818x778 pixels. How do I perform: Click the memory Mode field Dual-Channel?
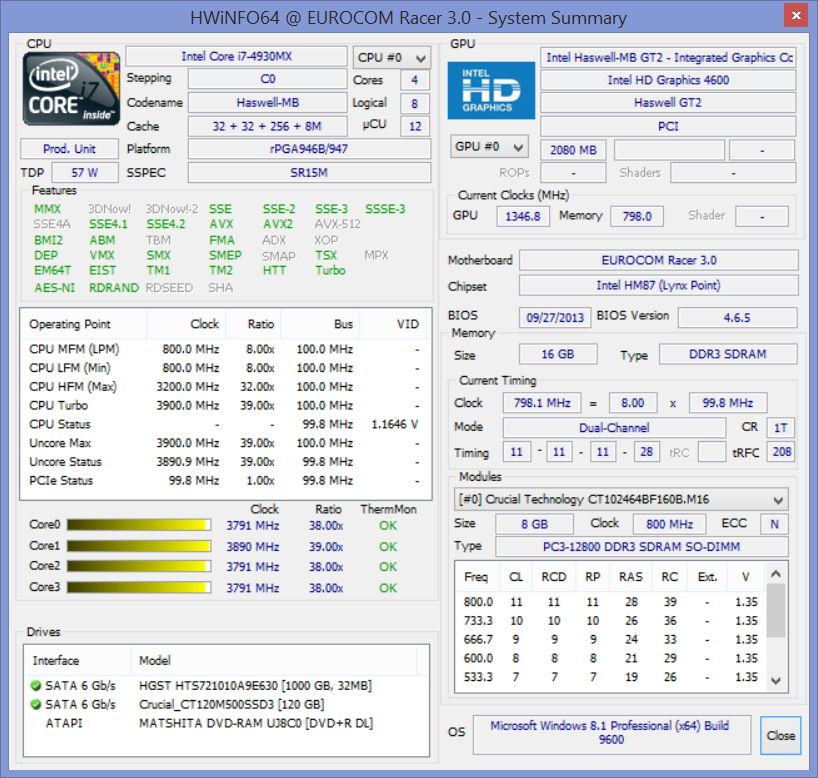pyautogui.click(x=614, y=428)
